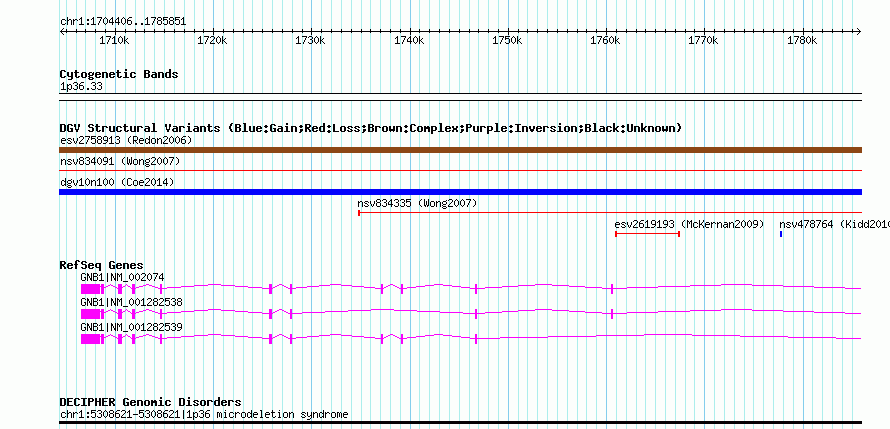Click the right arrowhead of the ruler
The width and height of the screenshot is (890, 429).
859,31
